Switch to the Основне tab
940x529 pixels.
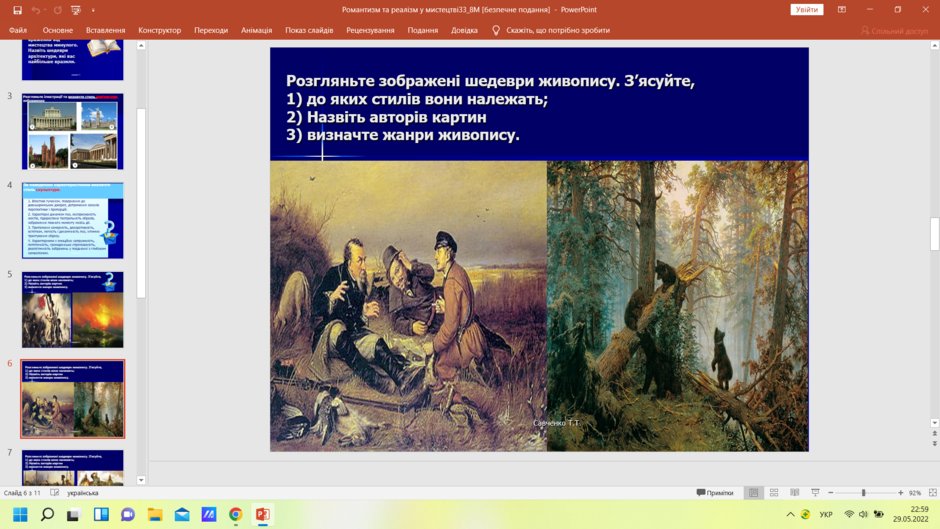click(x=58, y=30)
